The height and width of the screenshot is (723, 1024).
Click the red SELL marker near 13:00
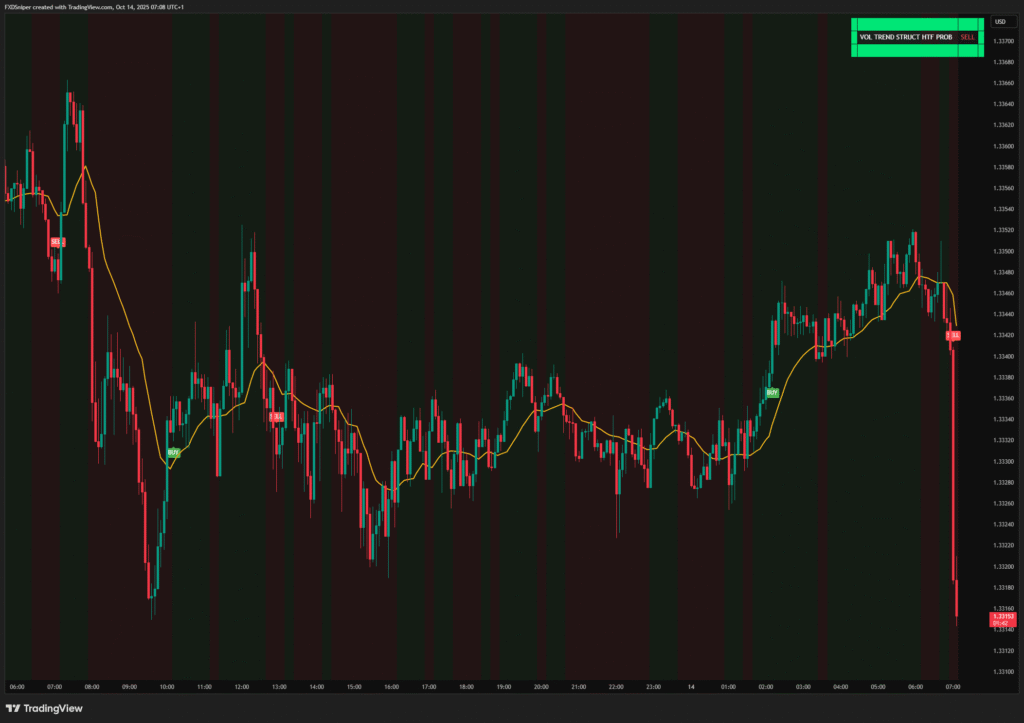276,416
